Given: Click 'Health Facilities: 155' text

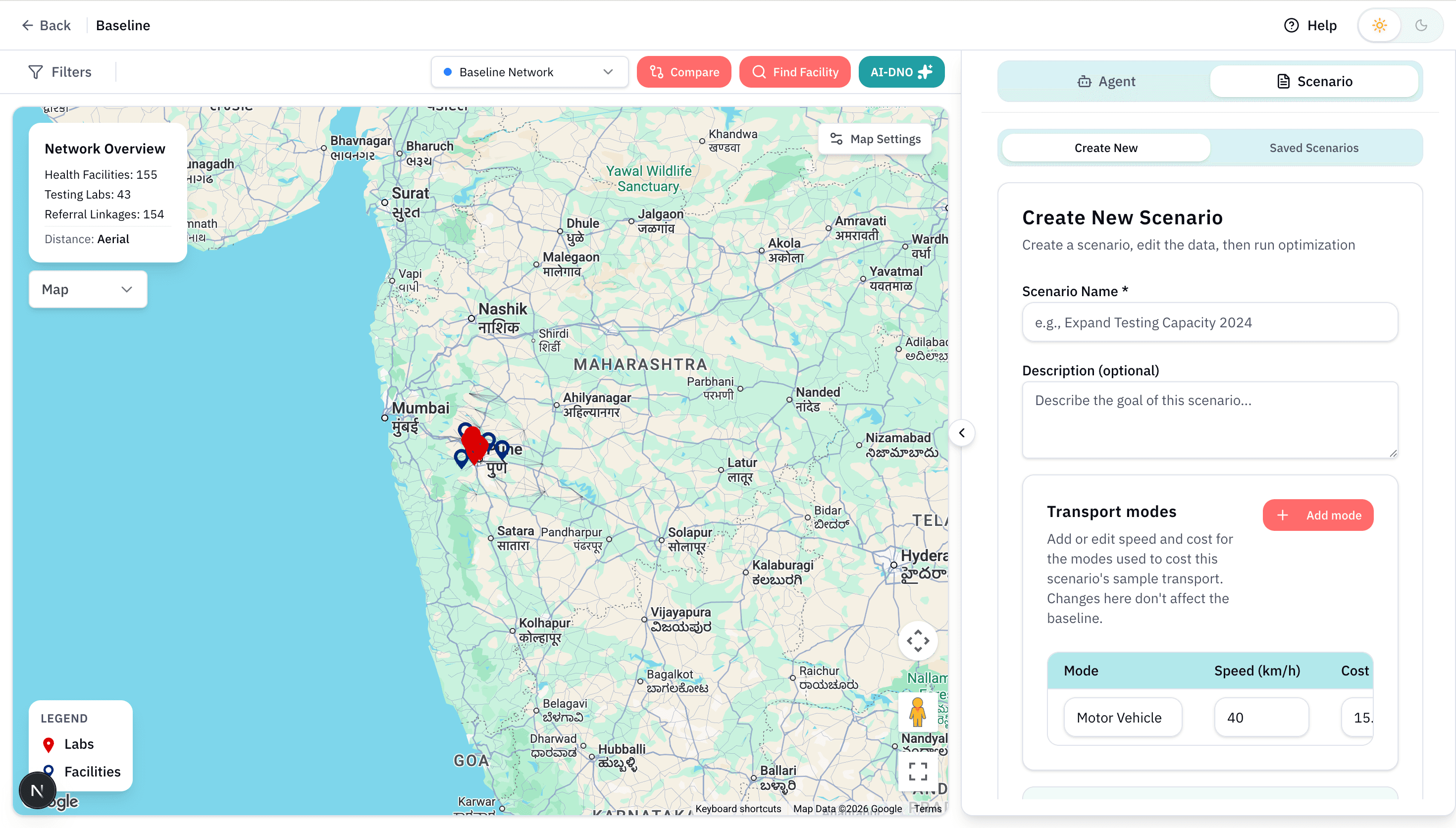Looking at the screenshot, I should coord(101,175).
